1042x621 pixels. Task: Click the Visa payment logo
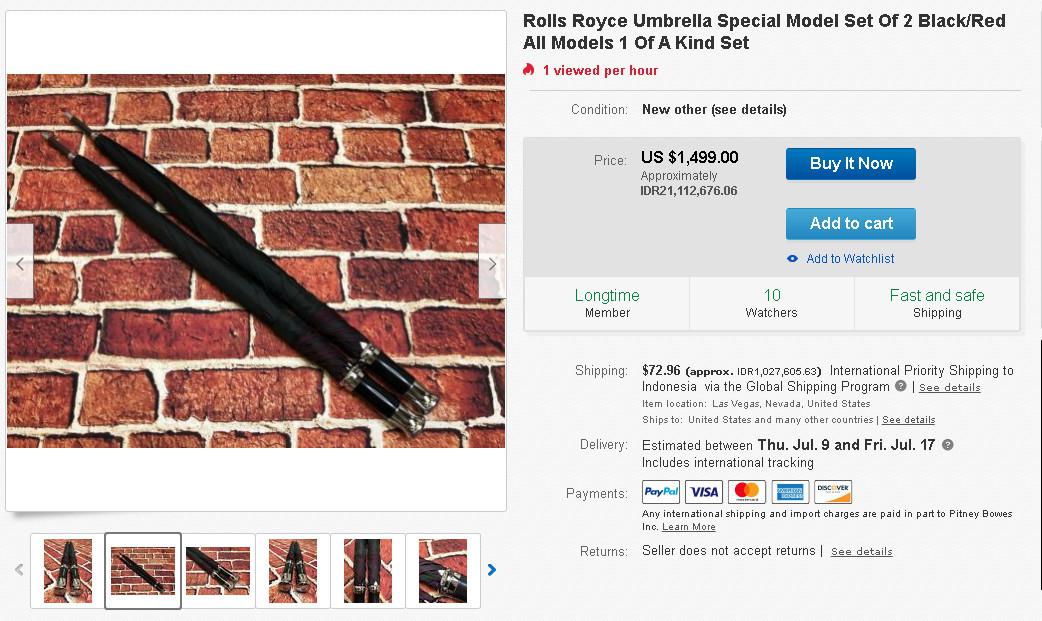click(x=704, y=492)
